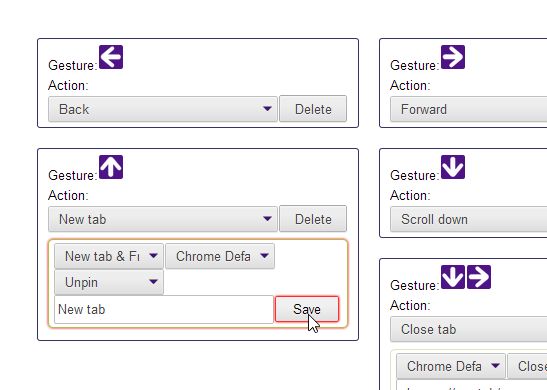Open the Chrome Default dropdown under Close tab
The height and width of the screenshot is (390, 547).
451,366
